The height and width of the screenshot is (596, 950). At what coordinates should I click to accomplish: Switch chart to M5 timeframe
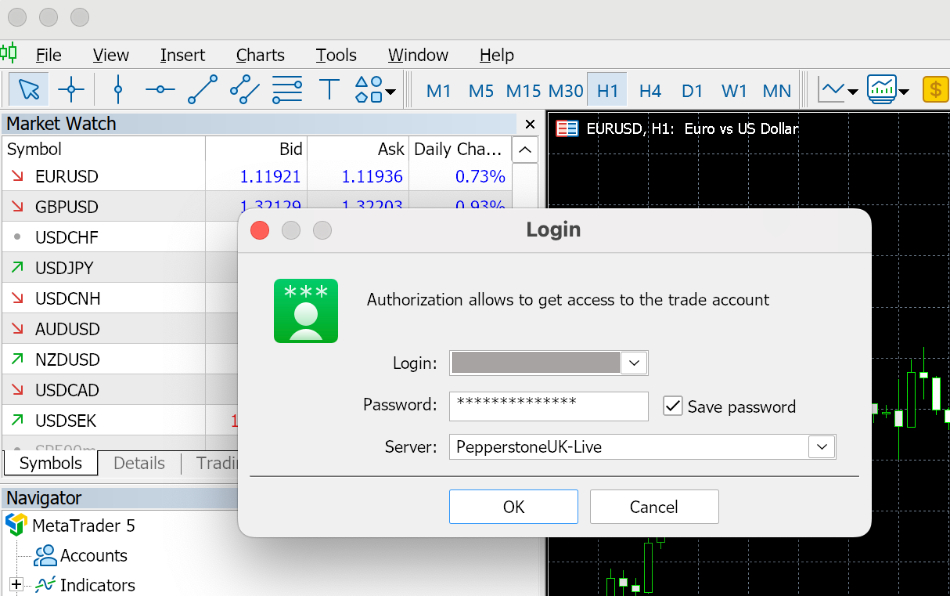[x=481, y=91]
